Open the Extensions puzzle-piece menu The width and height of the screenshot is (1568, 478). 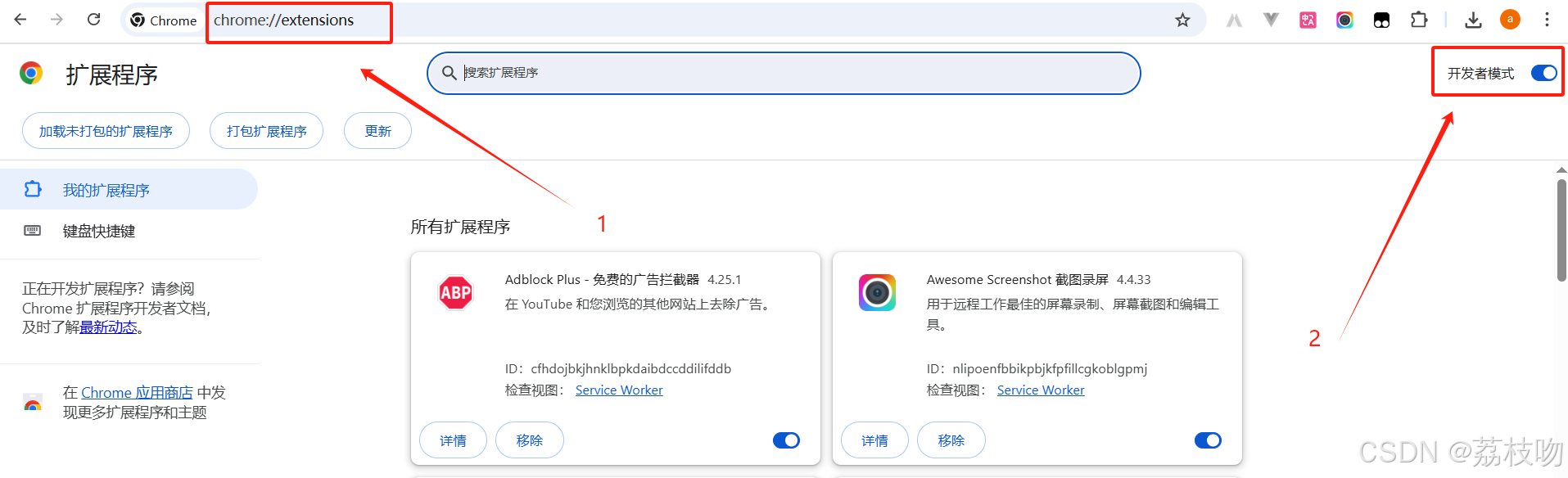pos(1419,20)
